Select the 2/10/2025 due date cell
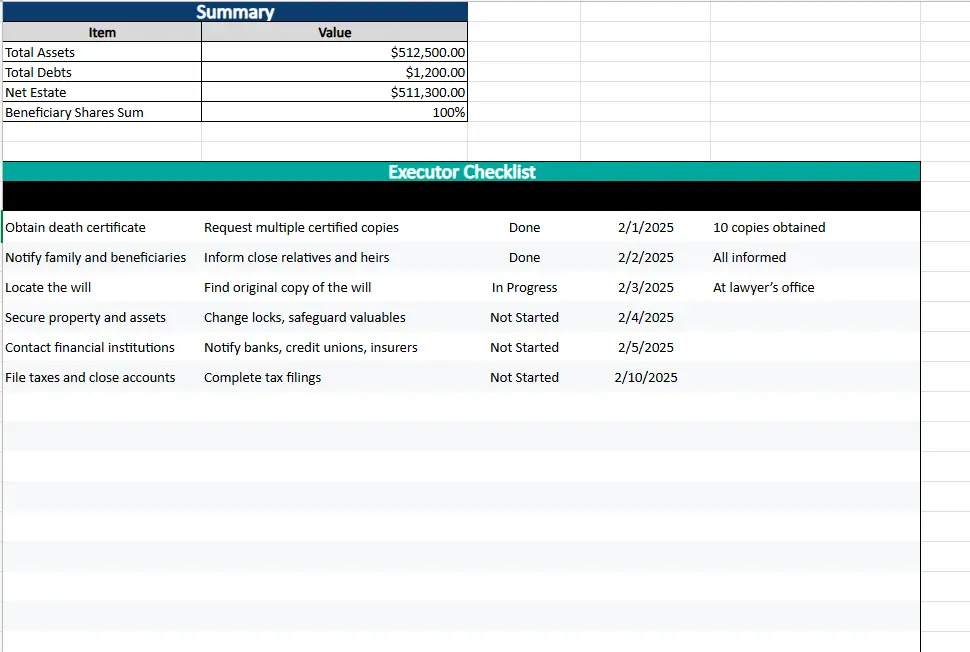 click(x=645, y=377)
